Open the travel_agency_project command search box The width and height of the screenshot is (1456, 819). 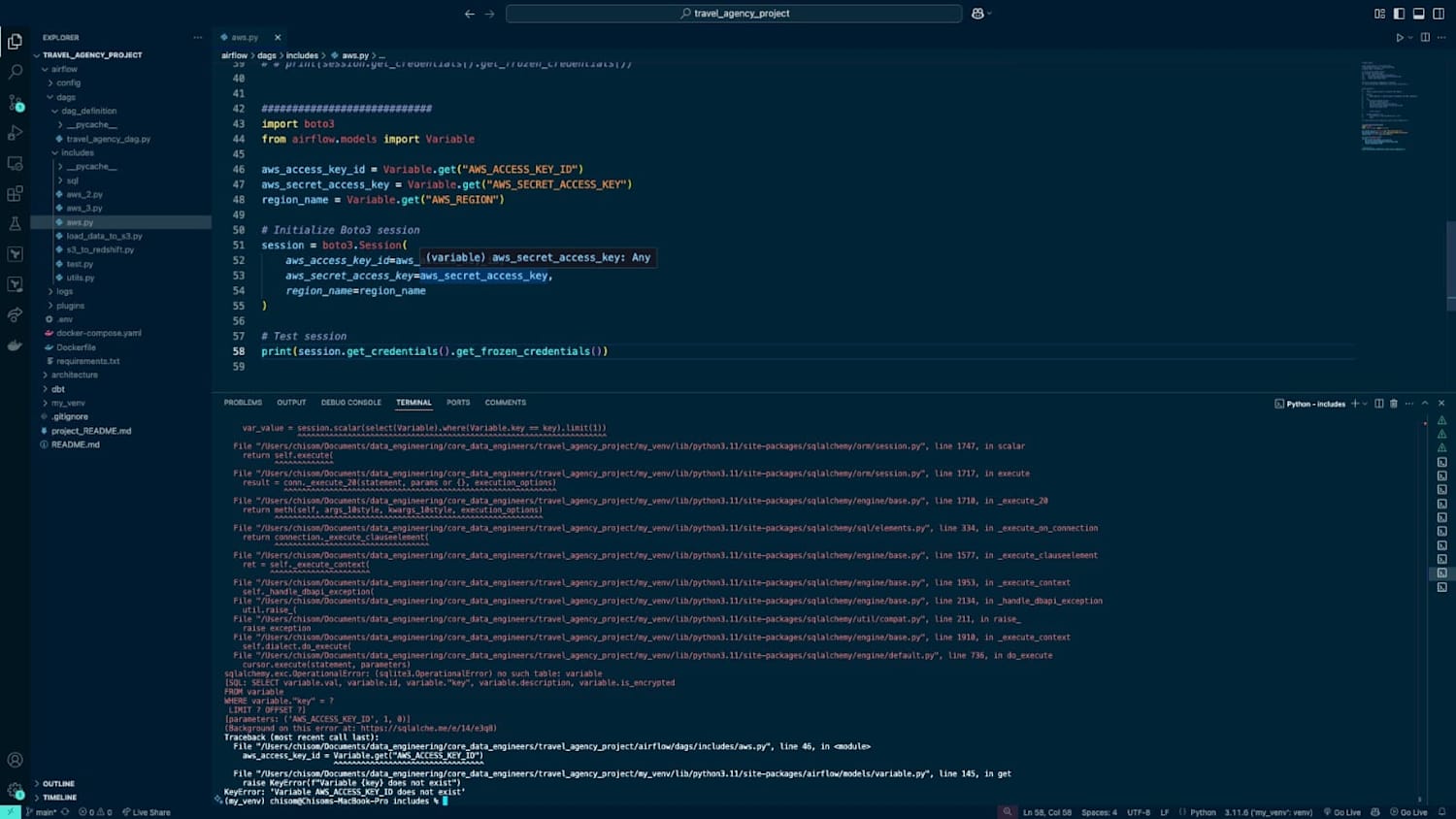click(734, 14)
